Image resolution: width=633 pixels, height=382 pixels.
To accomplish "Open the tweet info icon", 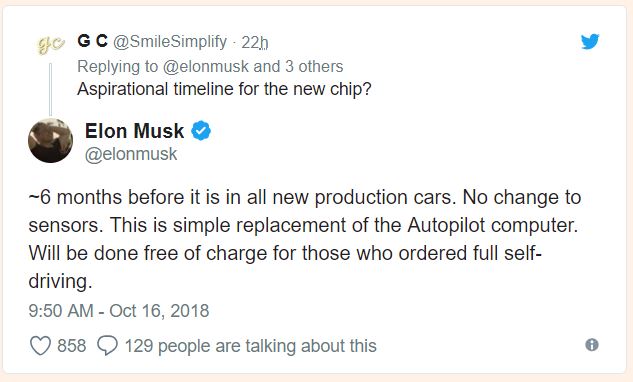I will [591, 345].
